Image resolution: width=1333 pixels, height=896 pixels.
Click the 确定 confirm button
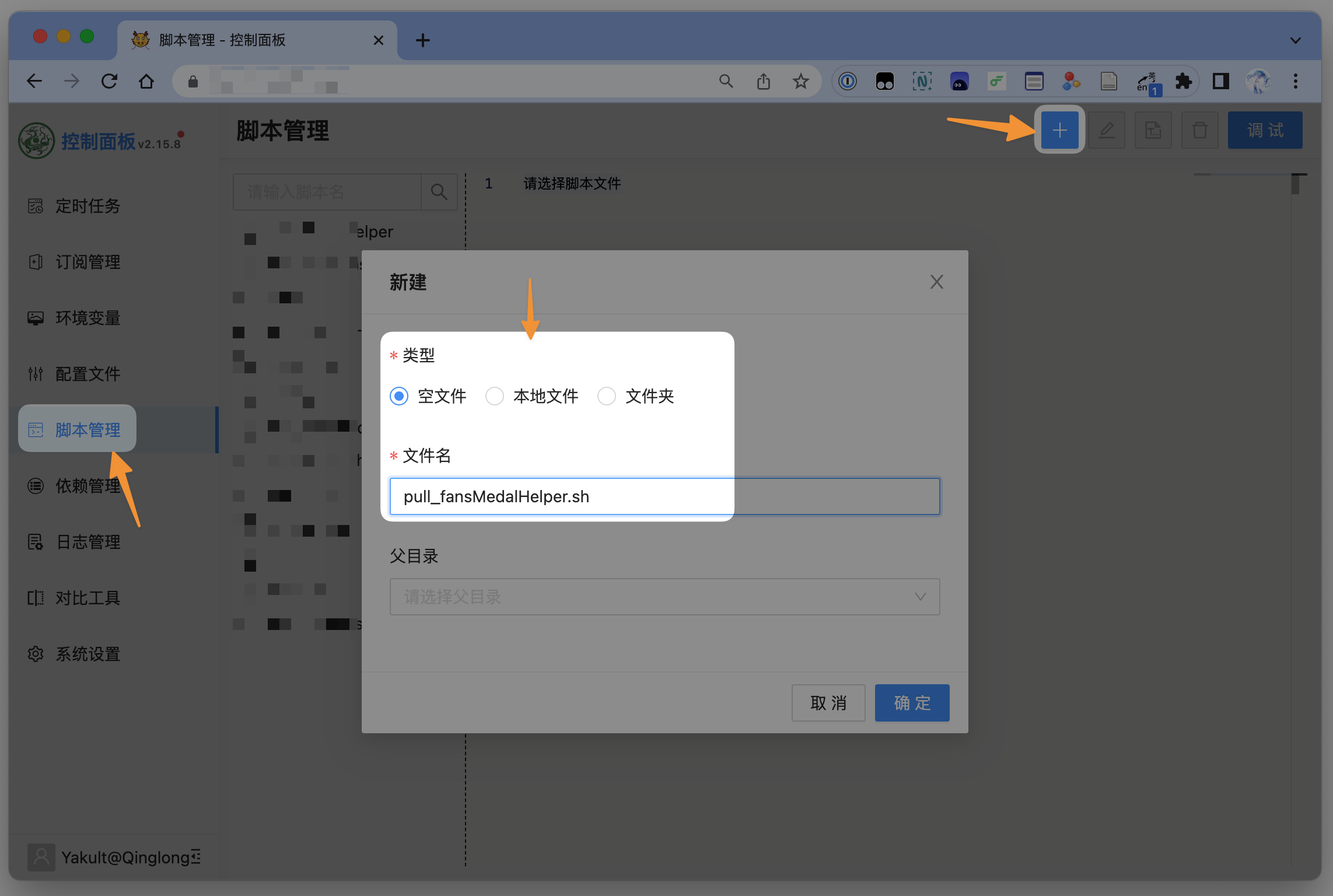pyautogui.click(x=912, y=703)
